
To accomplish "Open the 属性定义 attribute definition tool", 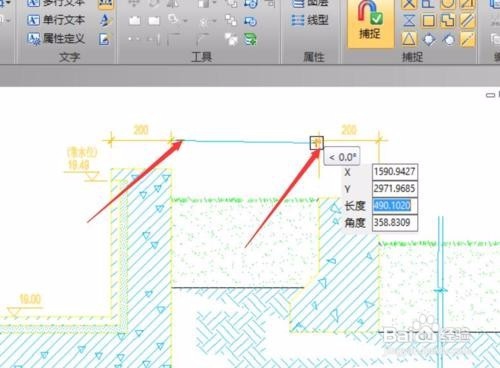I will click(x=56, y=39).
